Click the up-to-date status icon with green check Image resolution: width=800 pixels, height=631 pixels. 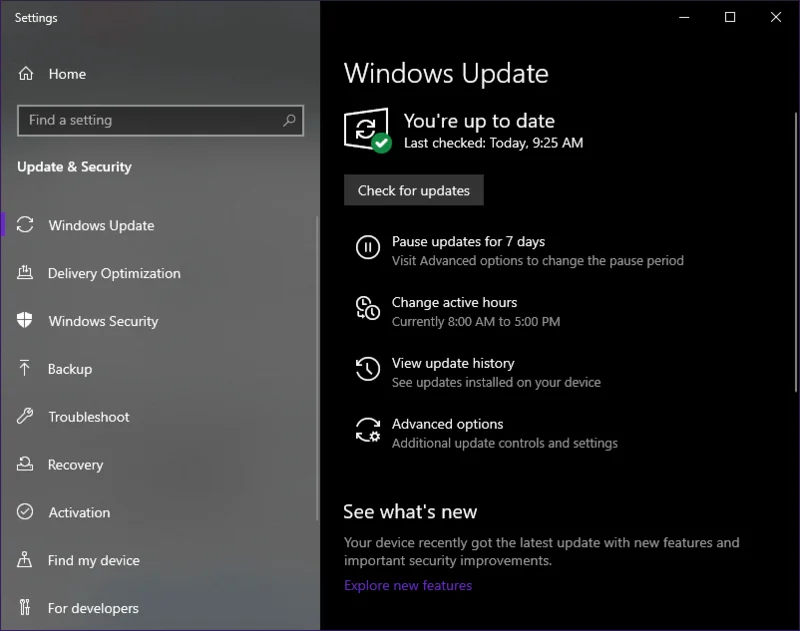(x=367, y=130)
